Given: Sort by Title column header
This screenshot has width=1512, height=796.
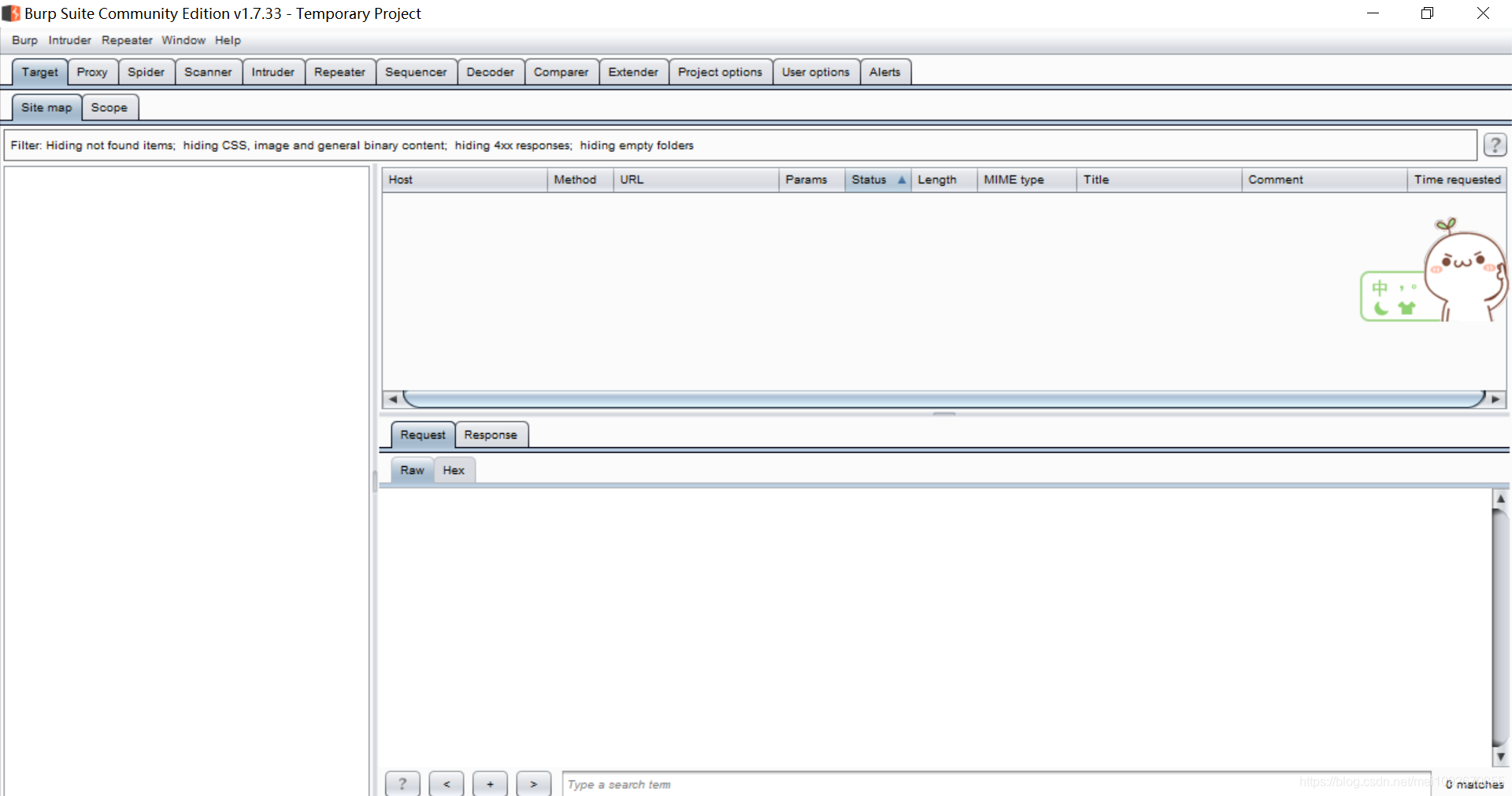Looking at the screenshot, I should (x=1159, y=180).
